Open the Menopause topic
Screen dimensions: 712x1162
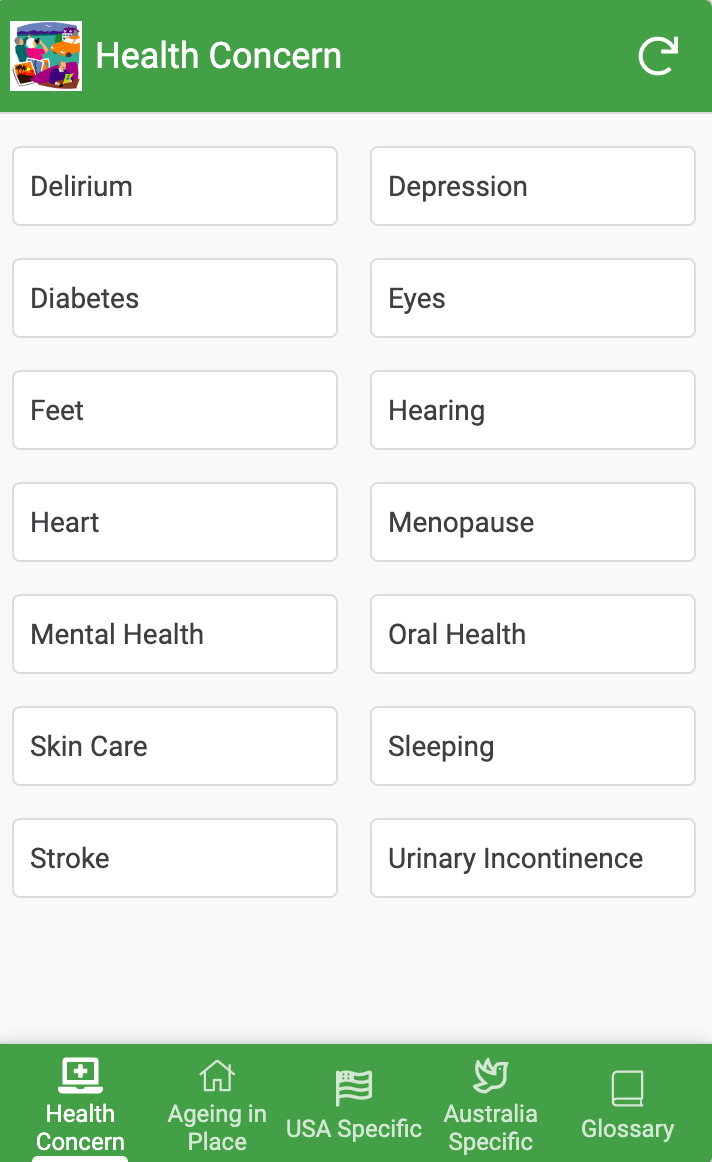(533, 522)
